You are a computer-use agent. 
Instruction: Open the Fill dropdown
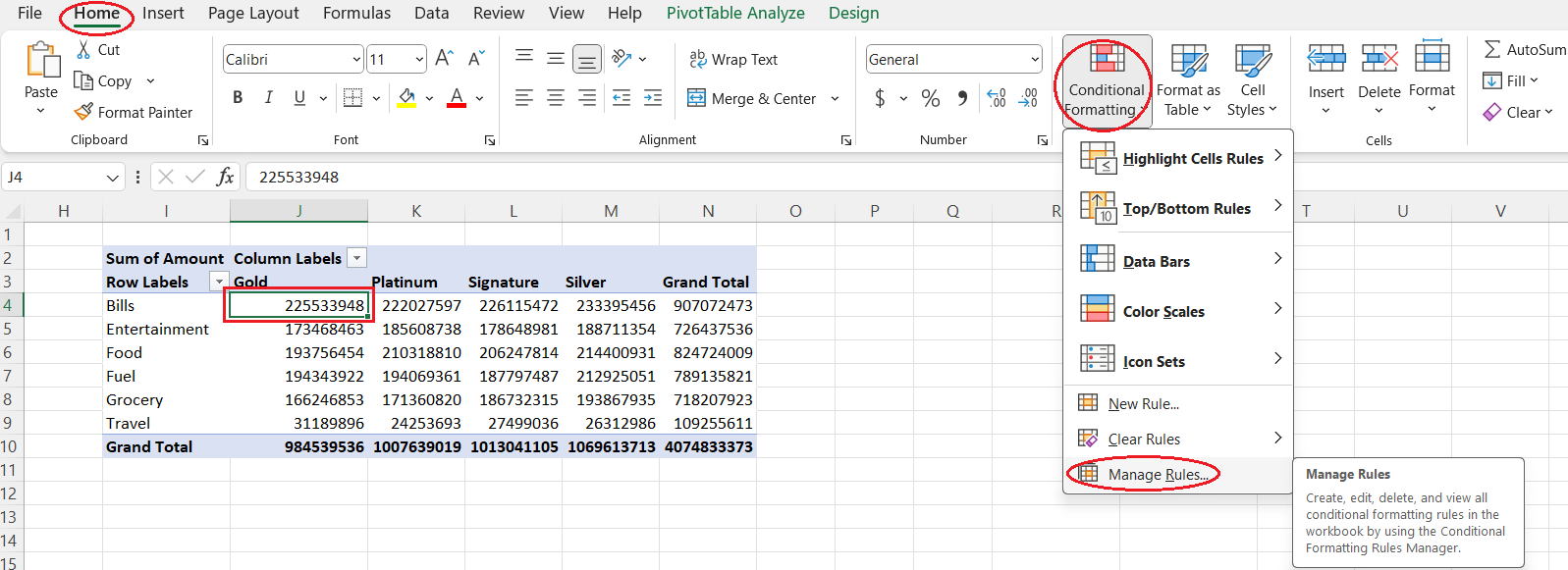coord(1511,80)
